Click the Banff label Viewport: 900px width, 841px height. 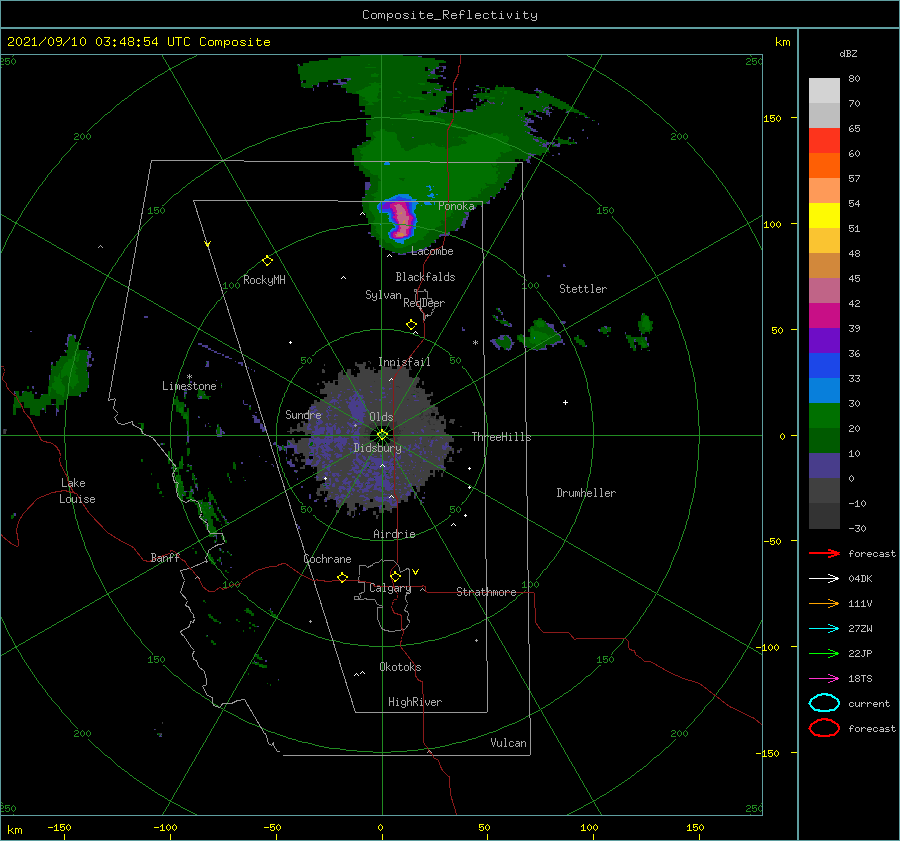coord(165,557)
